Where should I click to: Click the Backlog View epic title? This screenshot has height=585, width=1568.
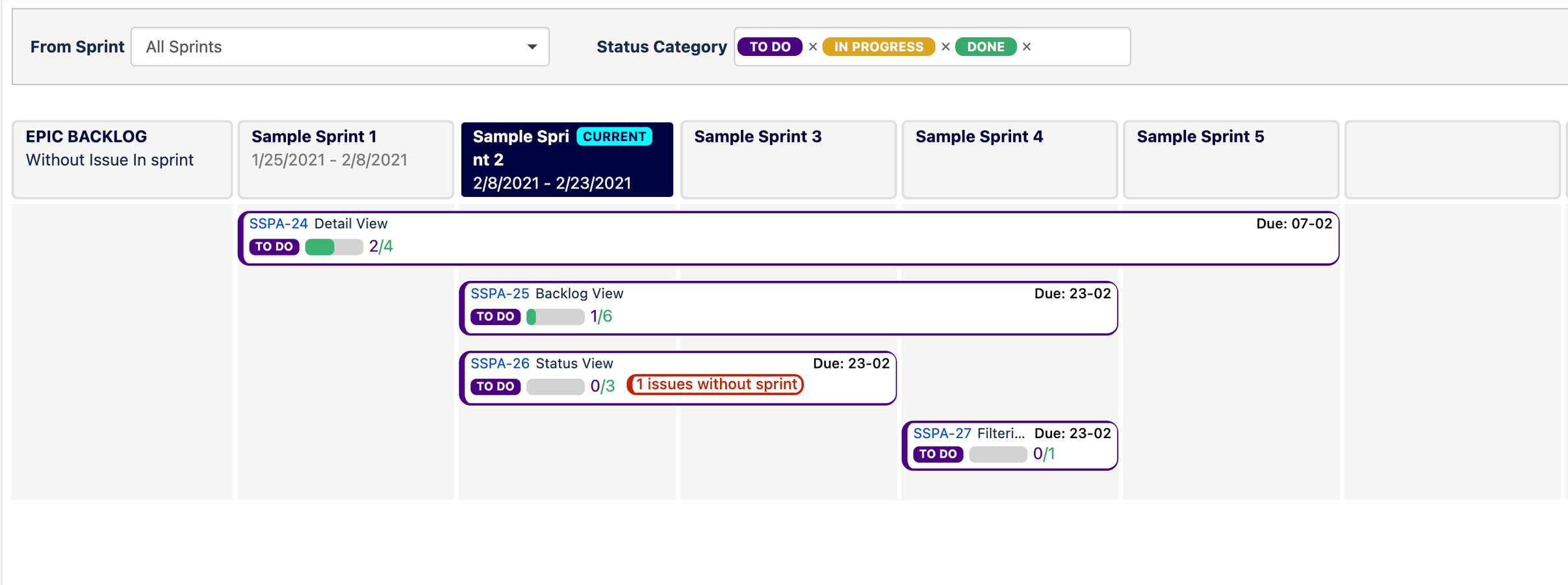click(580, 294)
